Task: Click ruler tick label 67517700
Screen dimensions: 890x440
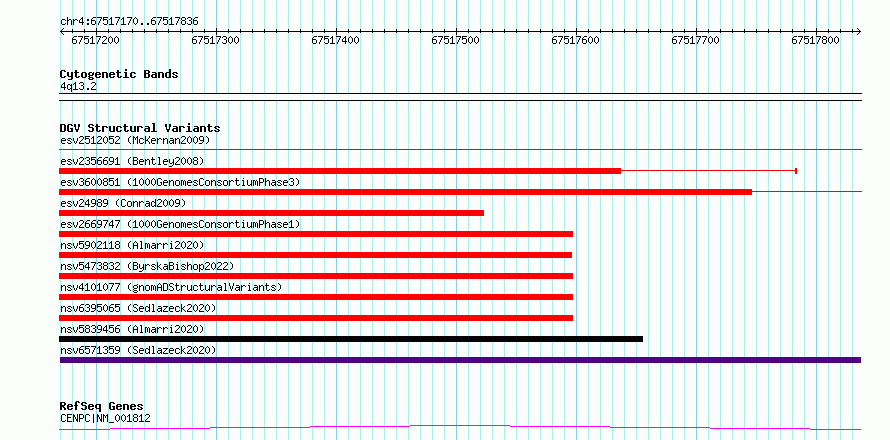Action: click(x=695, y=40)
